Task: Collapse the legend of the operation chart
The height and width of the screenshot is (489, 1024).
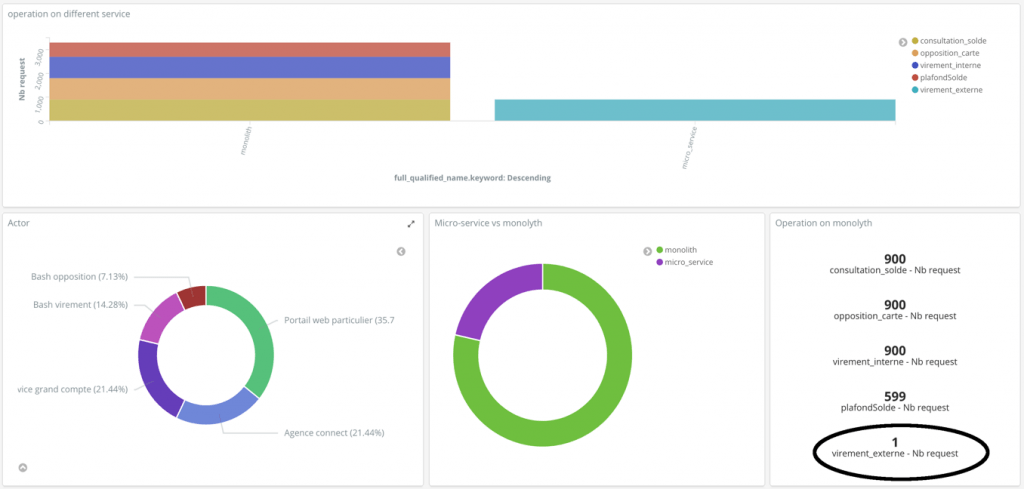Action: click(x=903, y=42)
